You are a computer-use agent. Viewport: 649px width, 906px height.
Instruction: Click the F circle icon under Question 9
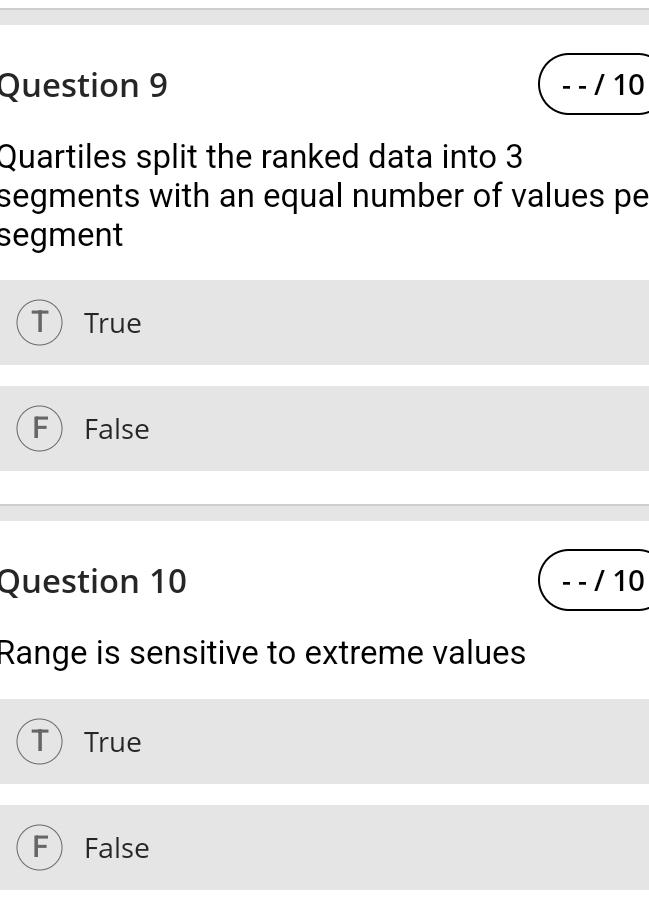(40, 429)
